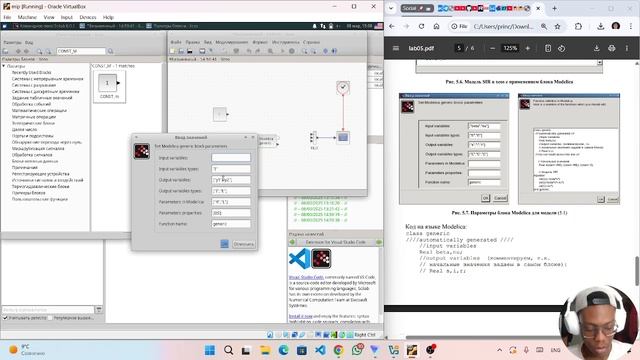640x360 pixels.
Task: Open Chrome home page icon
Action: [436, 26]
